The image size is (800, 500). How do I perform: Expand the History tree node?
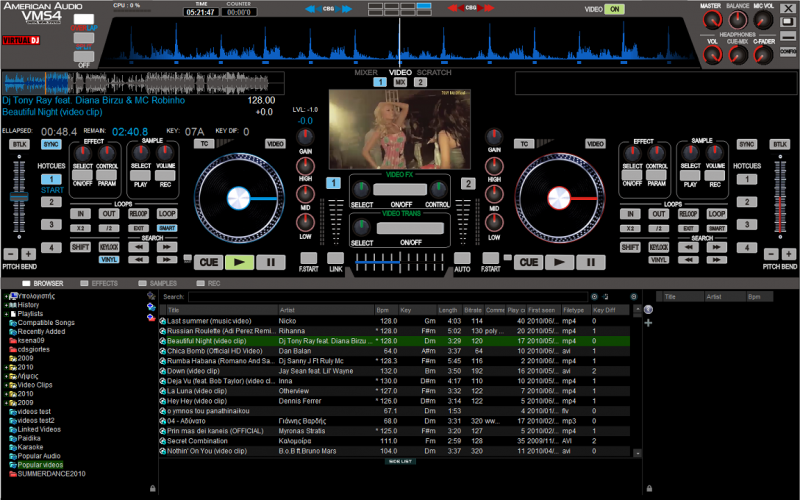coord(6,305)
